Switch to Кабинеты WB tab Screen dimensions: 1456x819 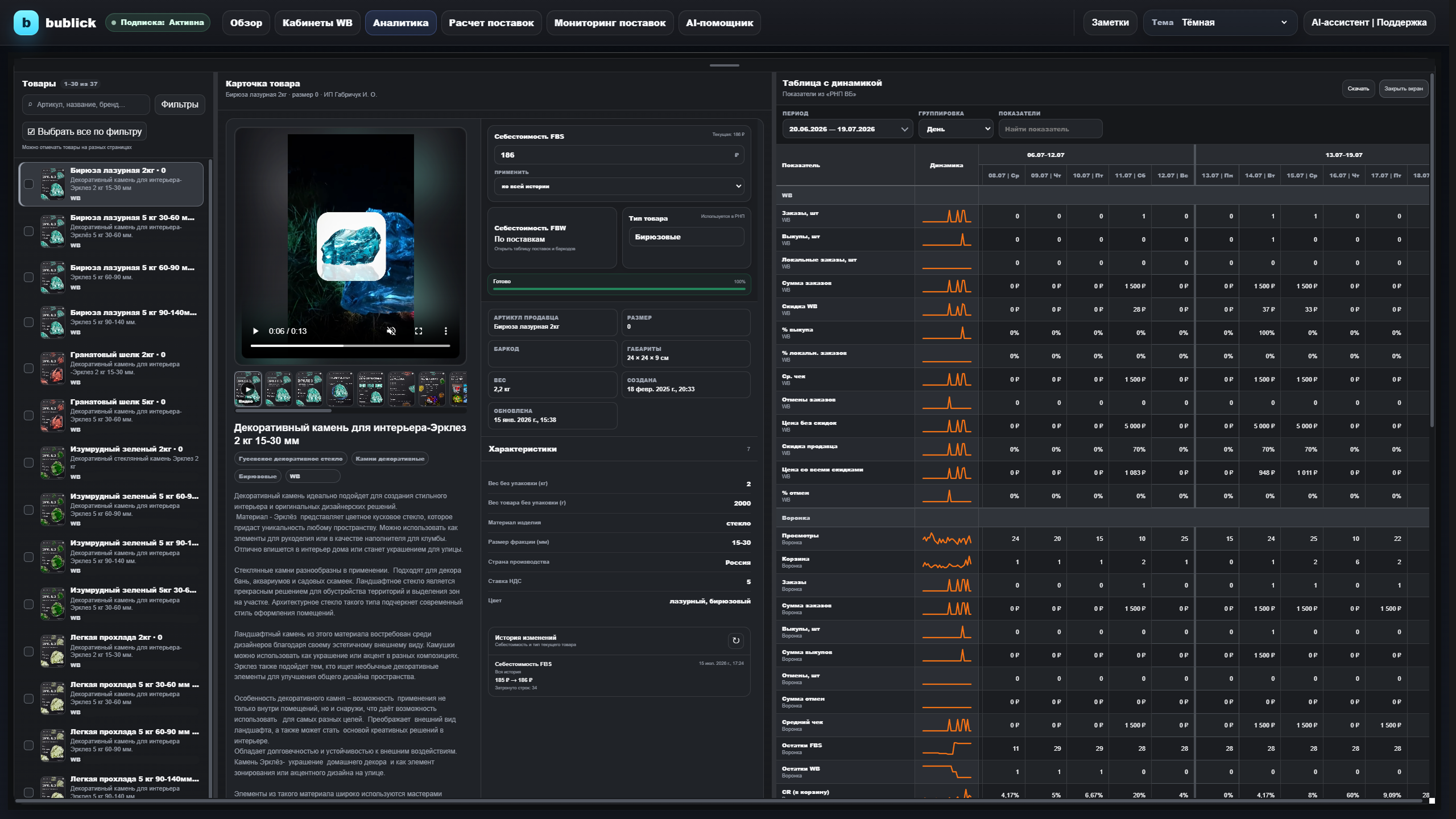[317, 23]
